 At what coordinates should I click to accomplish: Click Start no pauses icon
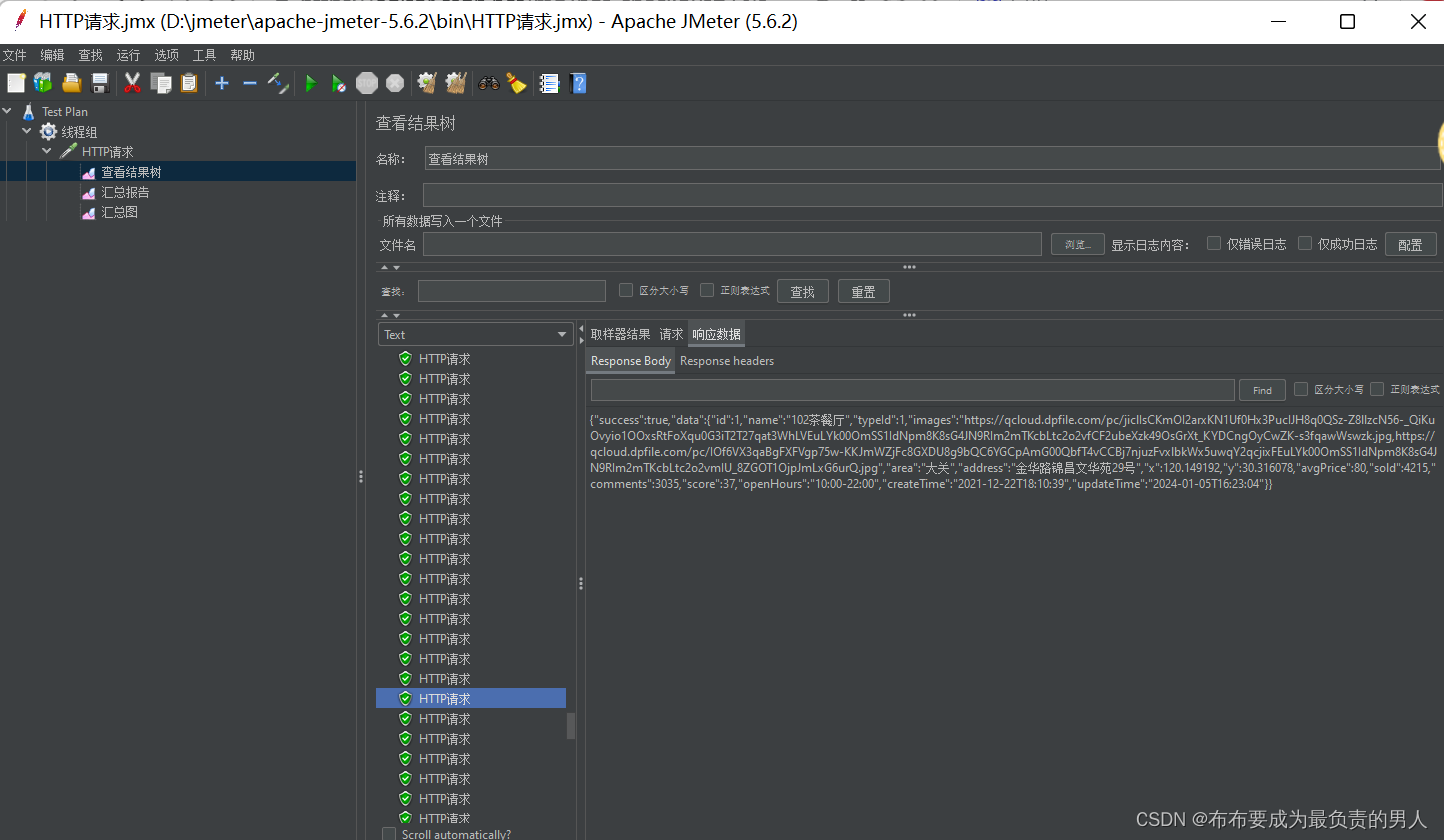(x=339, y=83)
